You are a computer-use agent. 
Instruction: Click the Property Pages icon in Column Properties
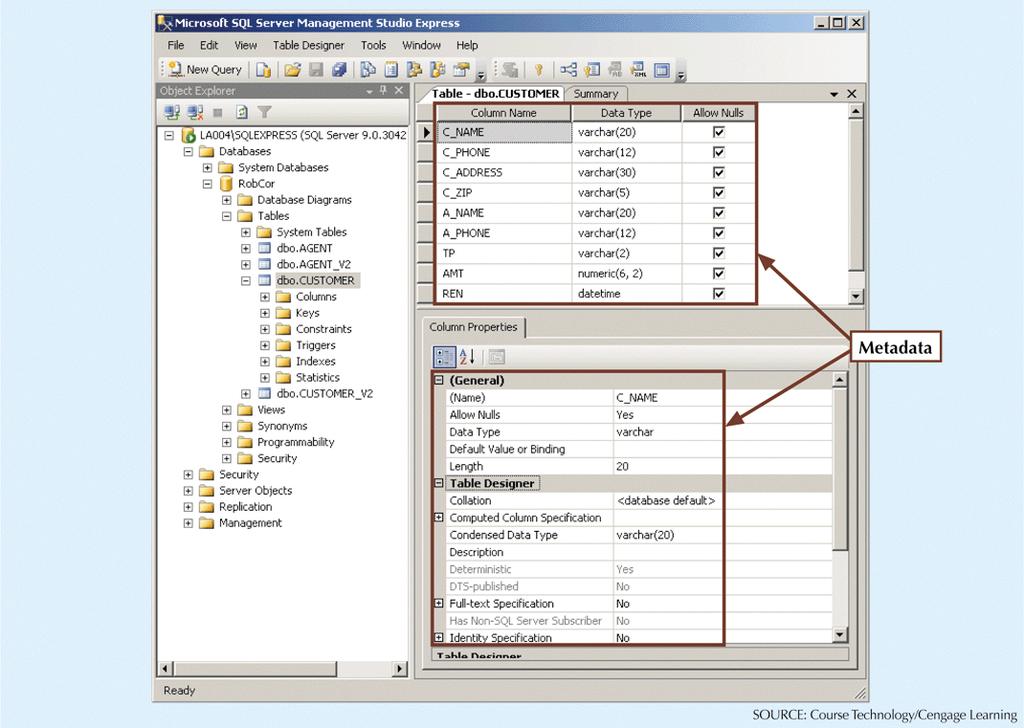[x=496, y=356]
